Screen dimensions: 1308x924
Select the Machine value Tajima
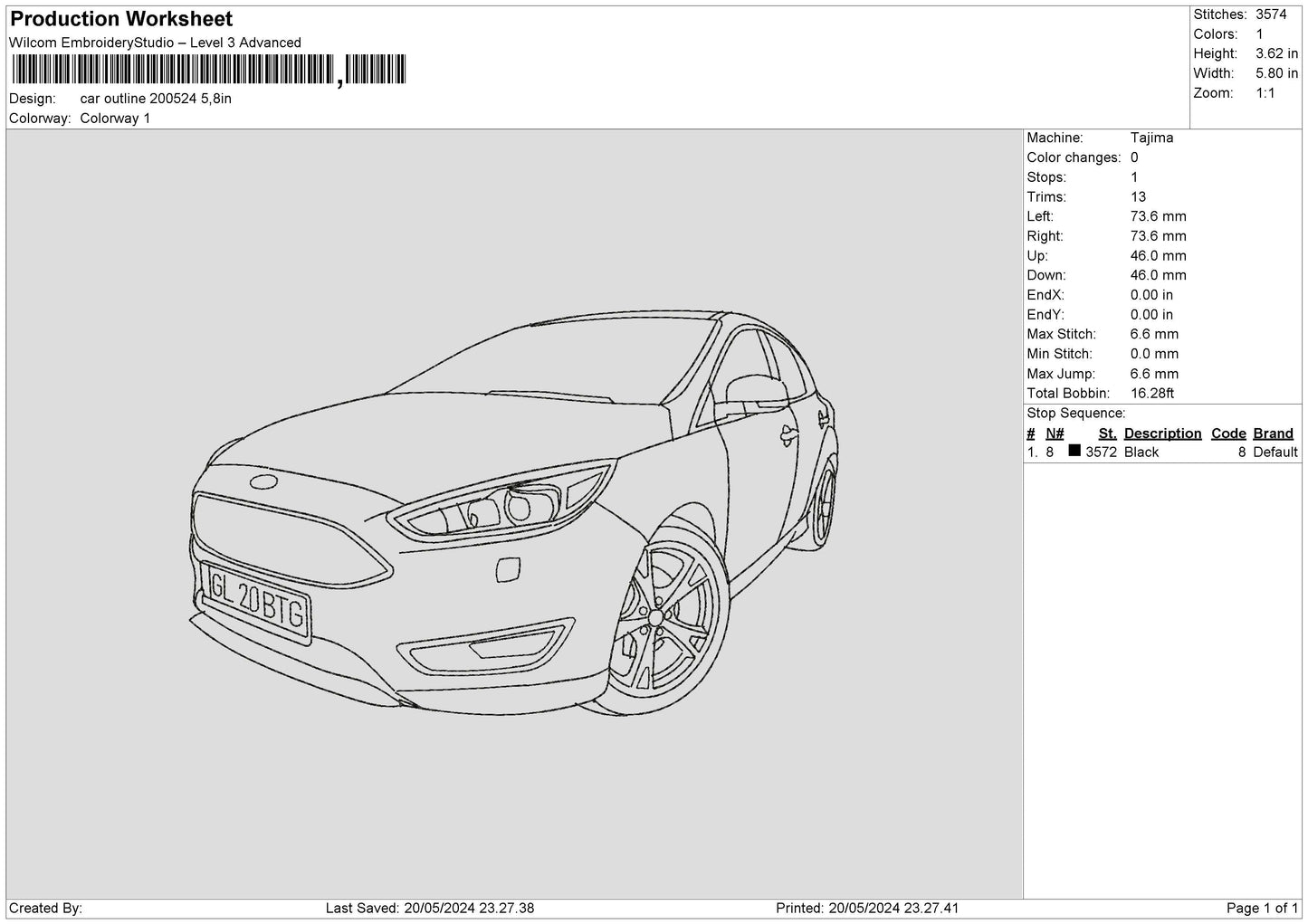pos(1151,138)
